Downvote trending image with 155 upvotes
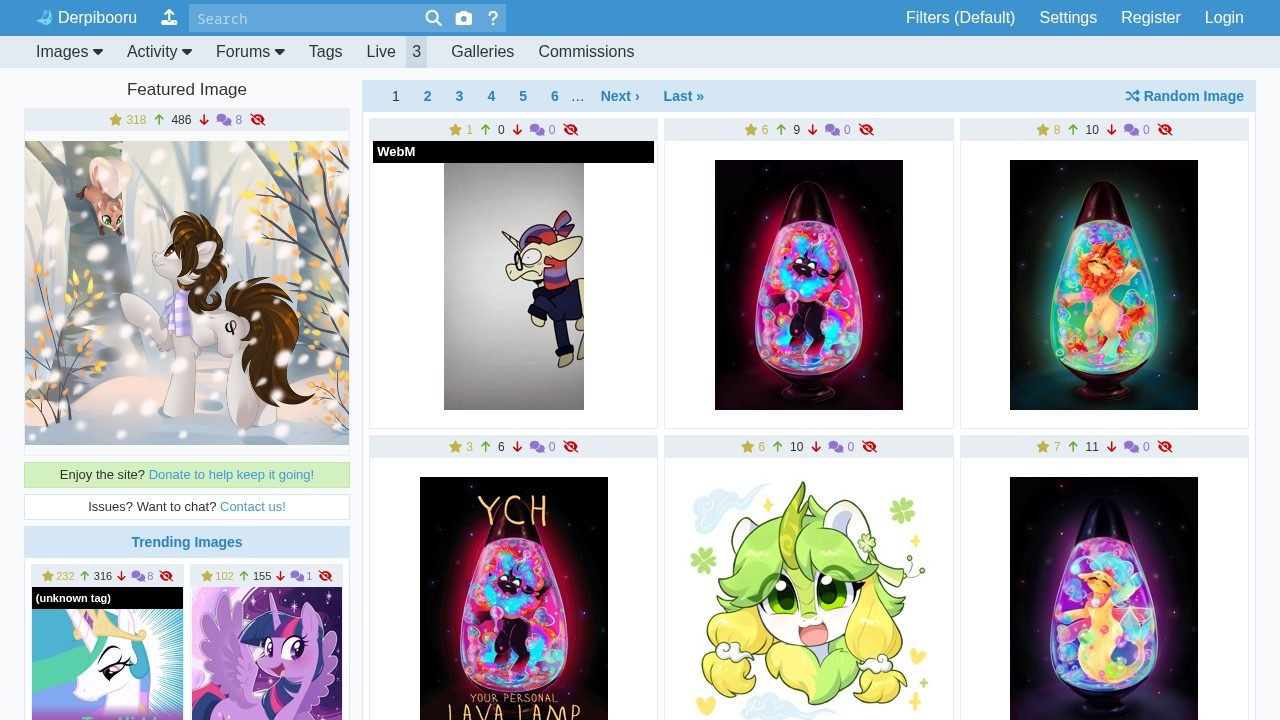1280x720 pixels. [x=281, y=576]
